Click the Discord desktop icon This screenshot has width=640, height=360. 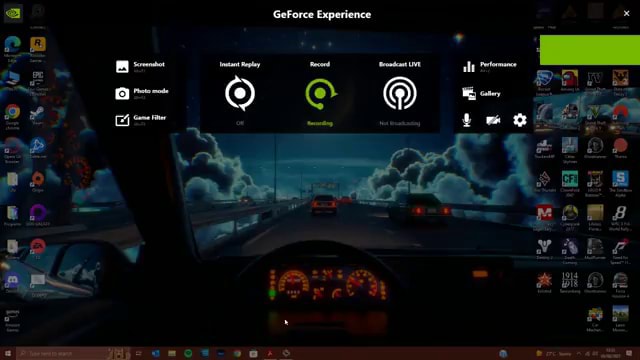[13, 283]
